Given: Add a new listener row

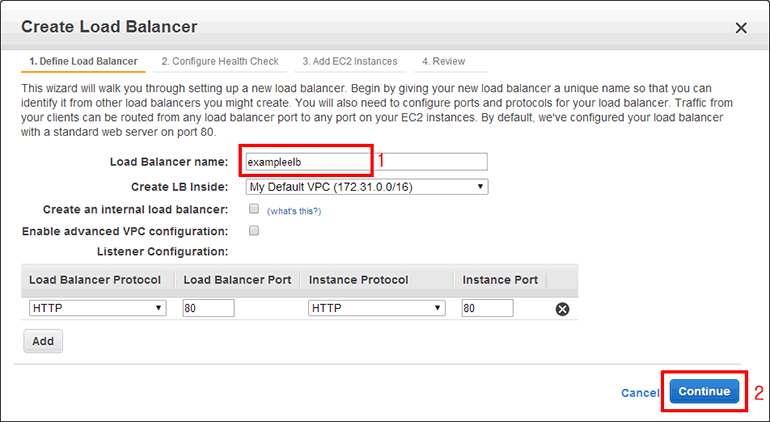Looking at the screenshot, I should [43, 341].
